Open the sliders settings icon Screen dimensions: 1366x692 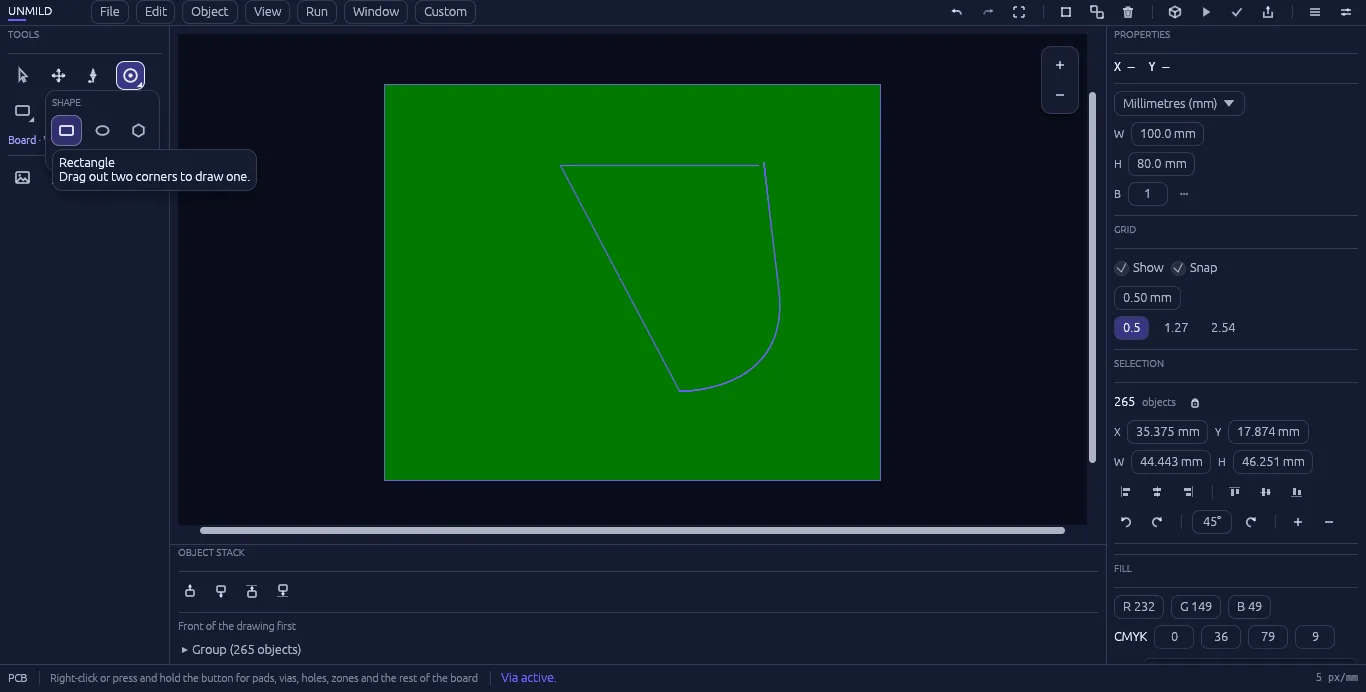[x=1346, y=12]
